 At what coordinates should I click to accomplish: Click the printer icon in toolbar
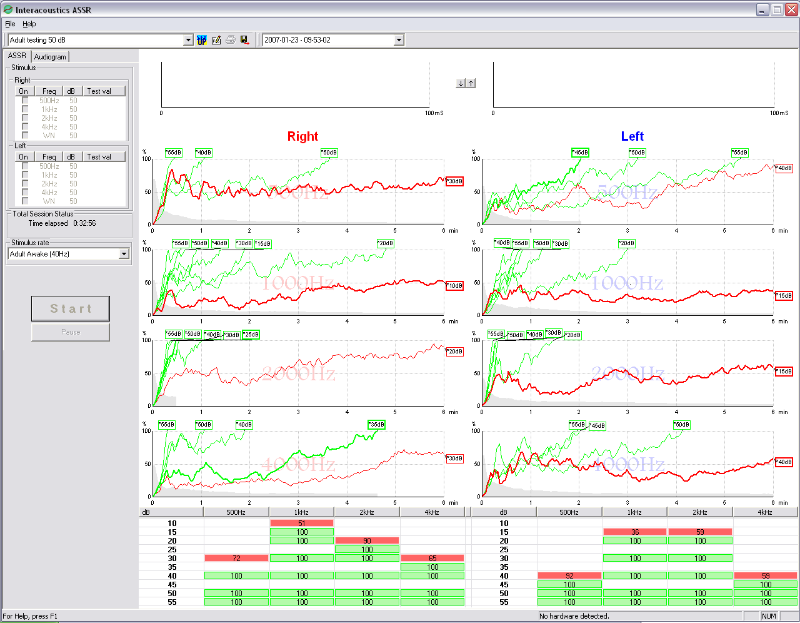(231, 40)
